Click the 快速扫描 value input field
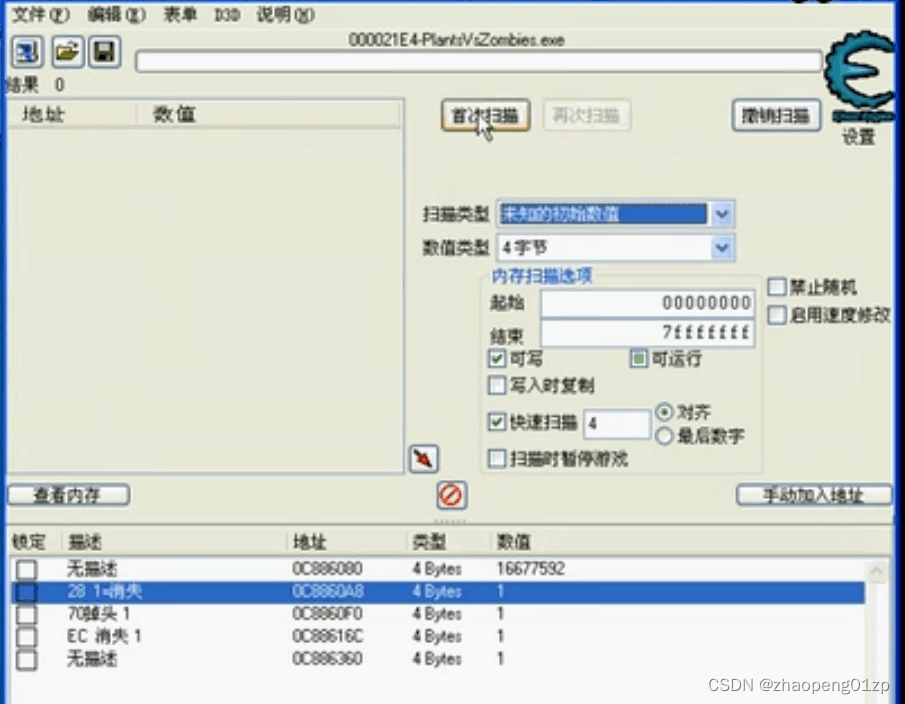This screenshot has width=905, height=704. pos(615,424)
